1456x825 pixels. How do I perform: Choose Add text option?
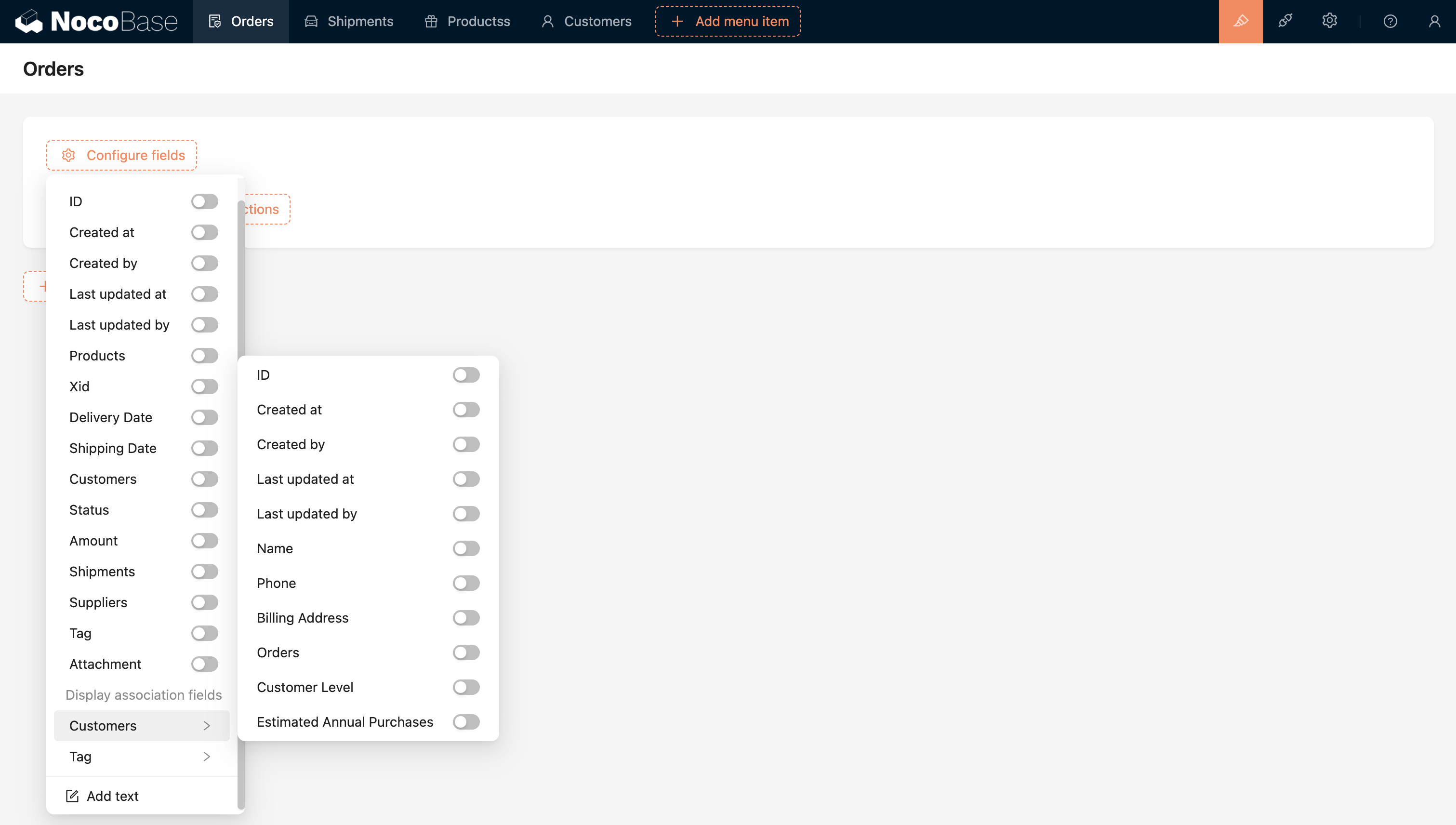tap(142, 796)
